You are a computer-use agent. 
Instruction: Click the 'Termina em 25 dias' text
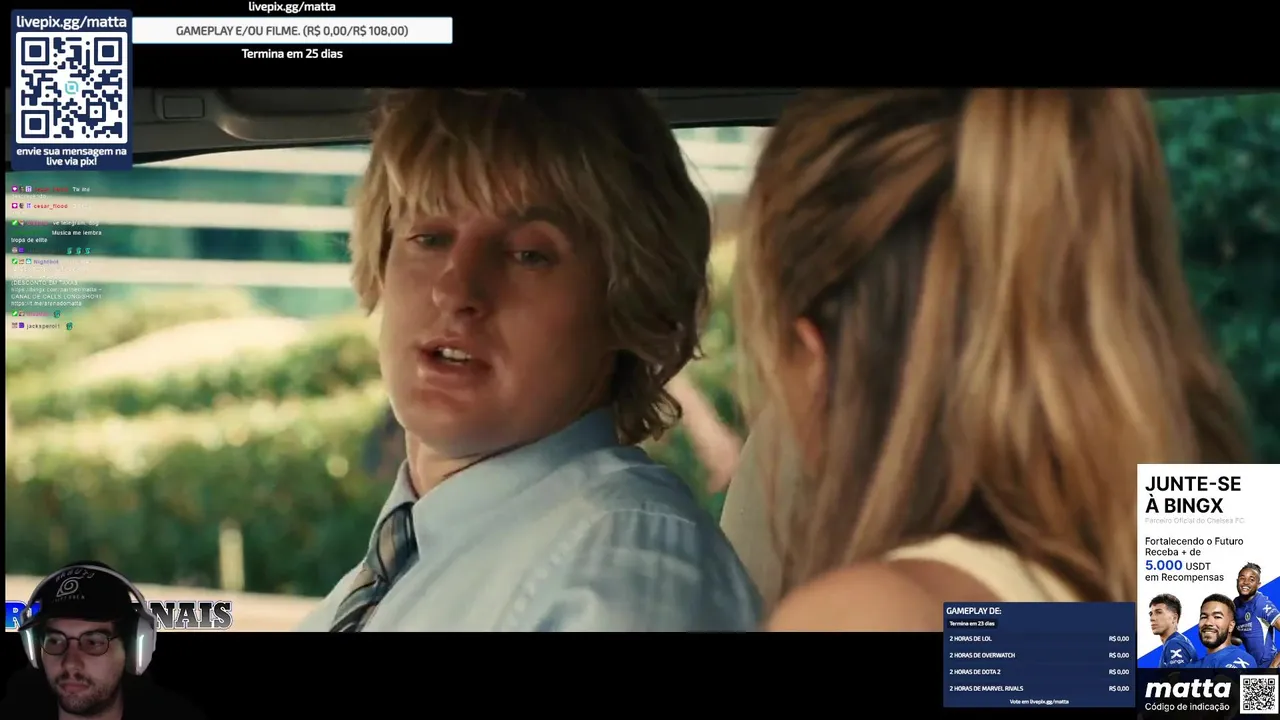(x=292, y=54)
